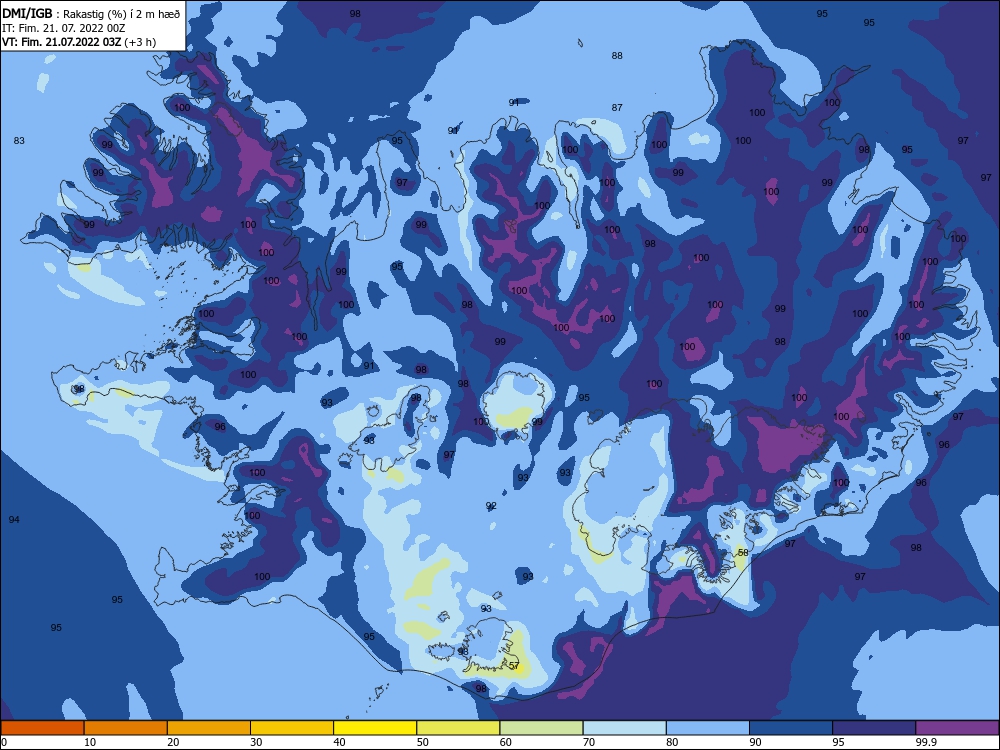The height and width of the screenshot is (750, 1000).
Task: Pick the pale yellow 50–60 legend swatch
Action: [x=458, y=728]
